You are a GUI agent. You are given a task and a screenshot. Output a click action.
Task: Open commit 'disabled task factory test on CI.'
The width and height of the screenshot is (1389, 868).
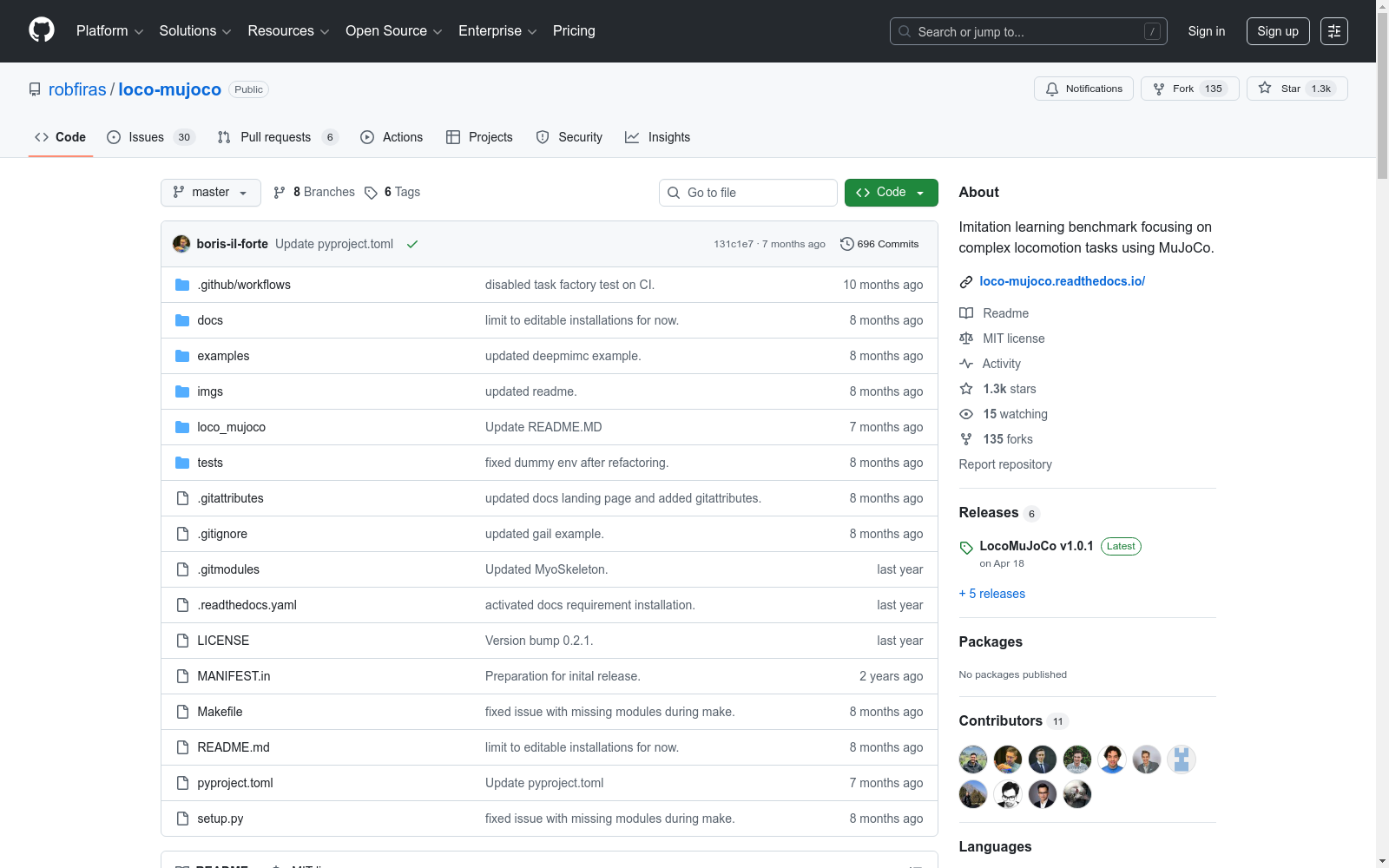click(569, 285)
